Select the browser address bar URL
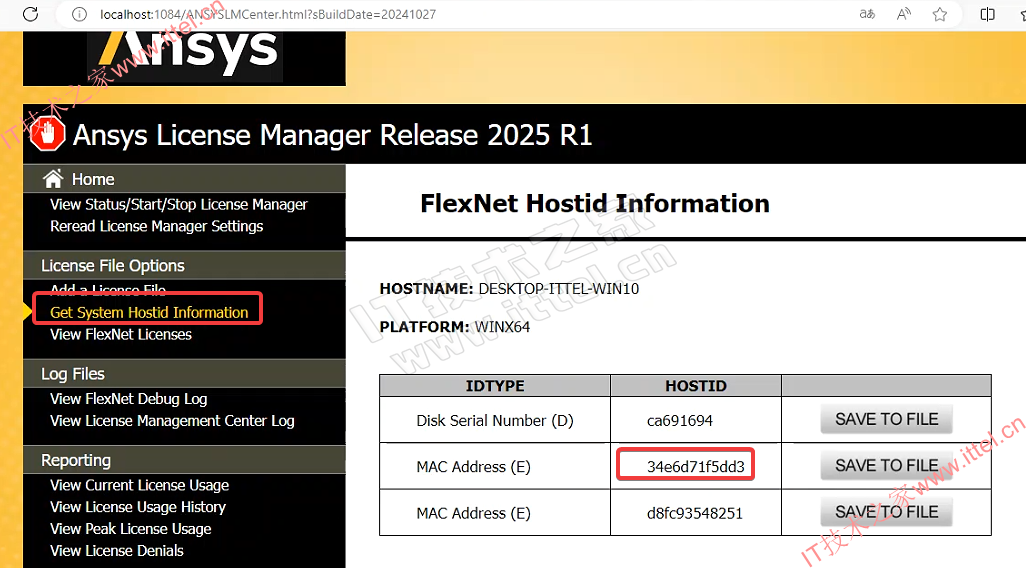Viewport: 1026px width, 568px height. 268,14
